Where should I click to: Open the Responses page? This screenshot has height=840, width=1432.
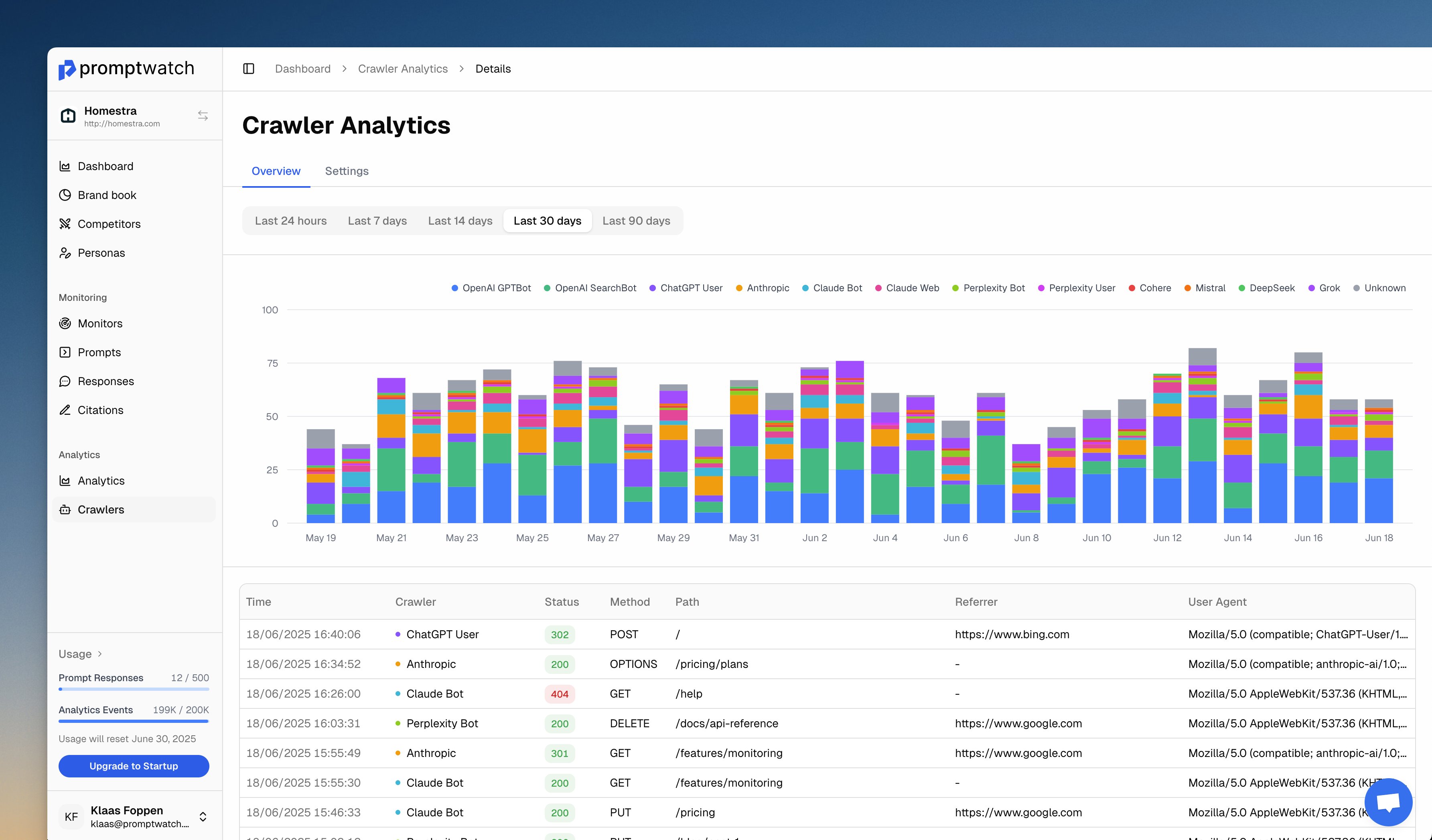coord(134,381)
